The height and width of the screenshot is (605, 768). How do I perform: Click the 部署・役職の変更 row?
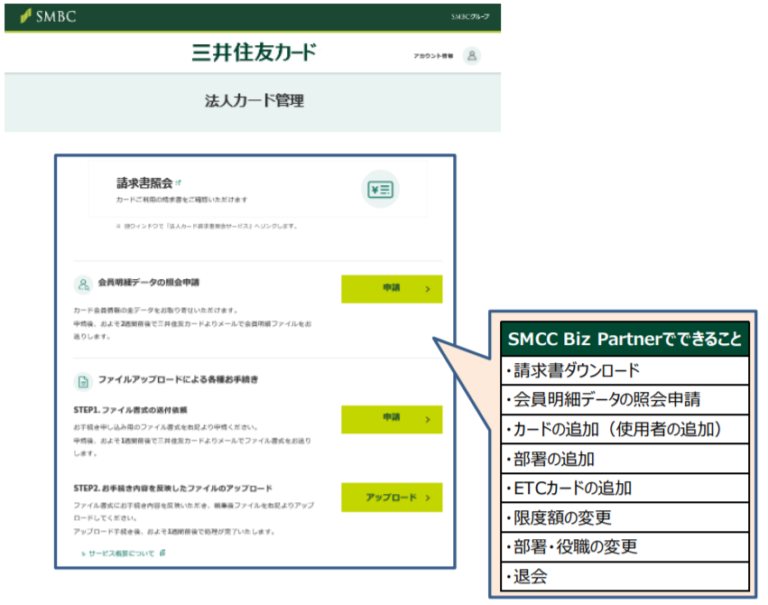tap(624, 547)
